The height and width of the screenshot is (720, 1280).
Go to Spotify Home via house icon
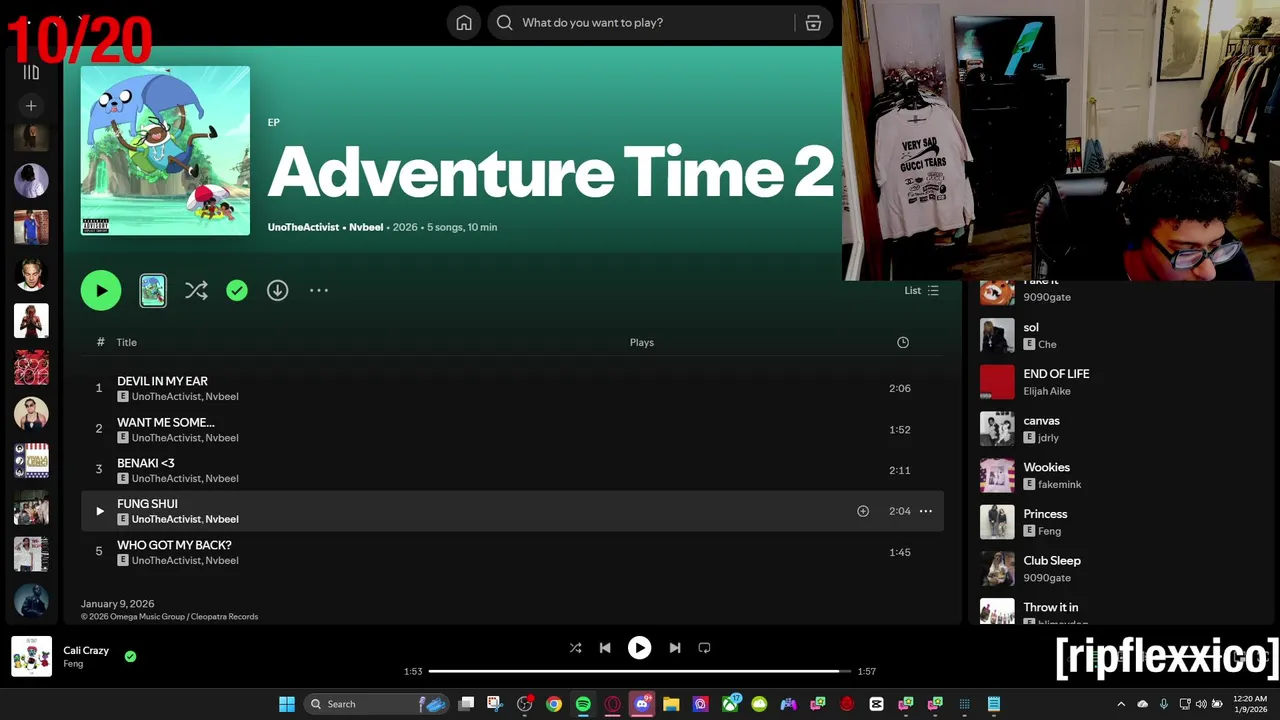[464, 23]
